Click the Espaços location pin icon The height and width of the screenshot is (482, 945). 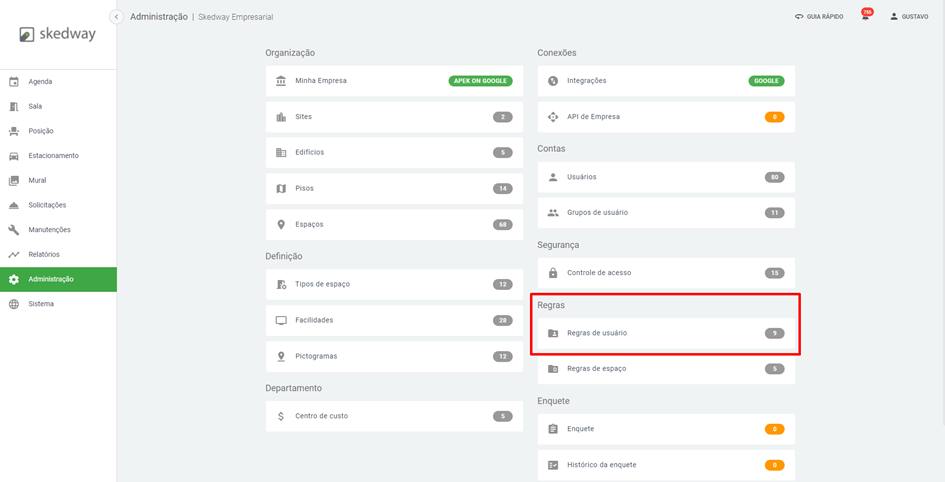pos(281,225)
